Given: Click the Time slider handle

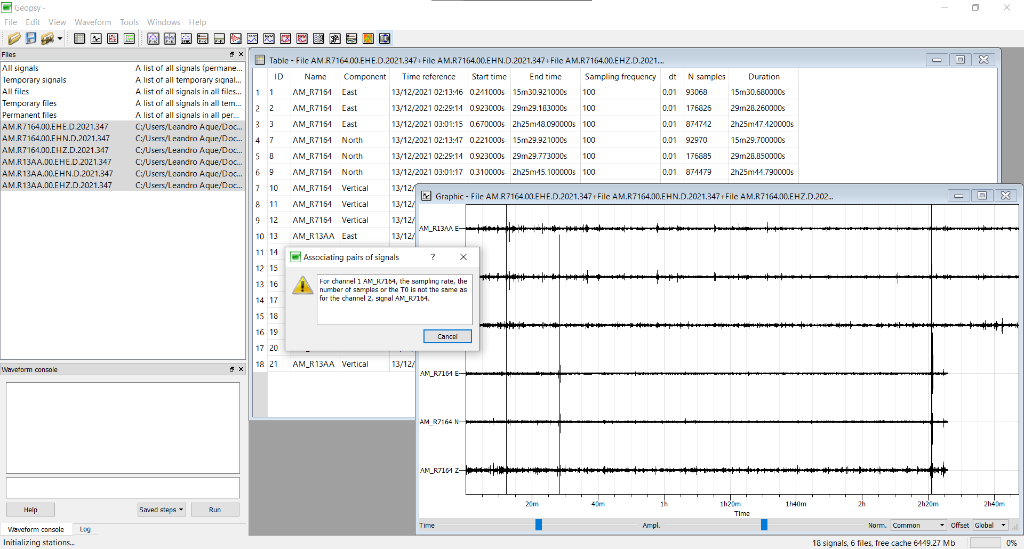Looking at the screenshot, I should pos(538,524).
